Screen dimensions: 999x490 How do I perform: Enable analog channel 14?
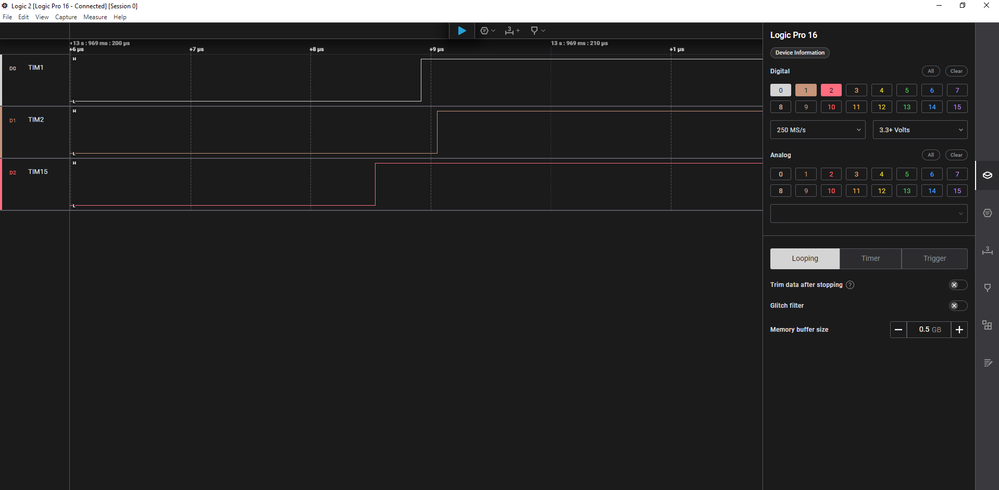[931, 191]
